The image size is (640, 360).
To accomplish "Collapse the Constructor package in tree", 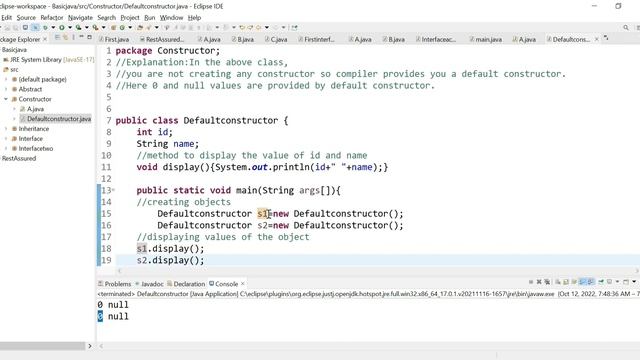I will pos(6,99).
